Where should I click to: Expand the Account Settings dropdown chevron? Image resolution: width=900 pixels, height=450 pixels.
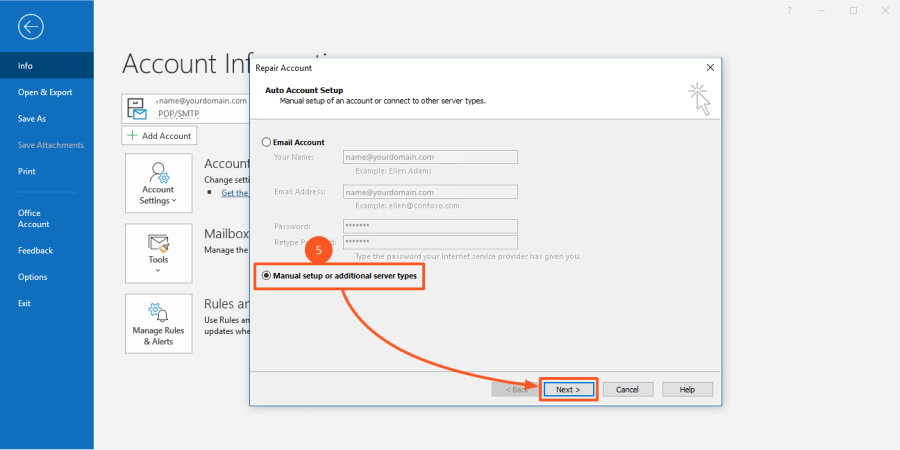175,201
